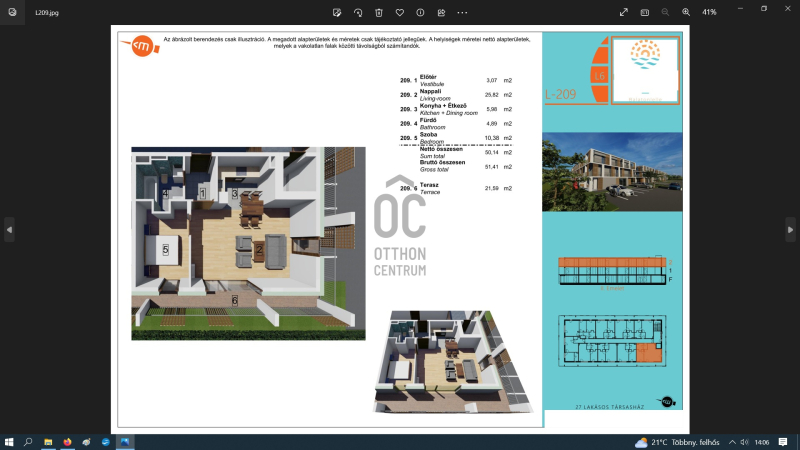Open File Explorer from taskbar
This screenshot has height=450, width=800.
point(48,441)
